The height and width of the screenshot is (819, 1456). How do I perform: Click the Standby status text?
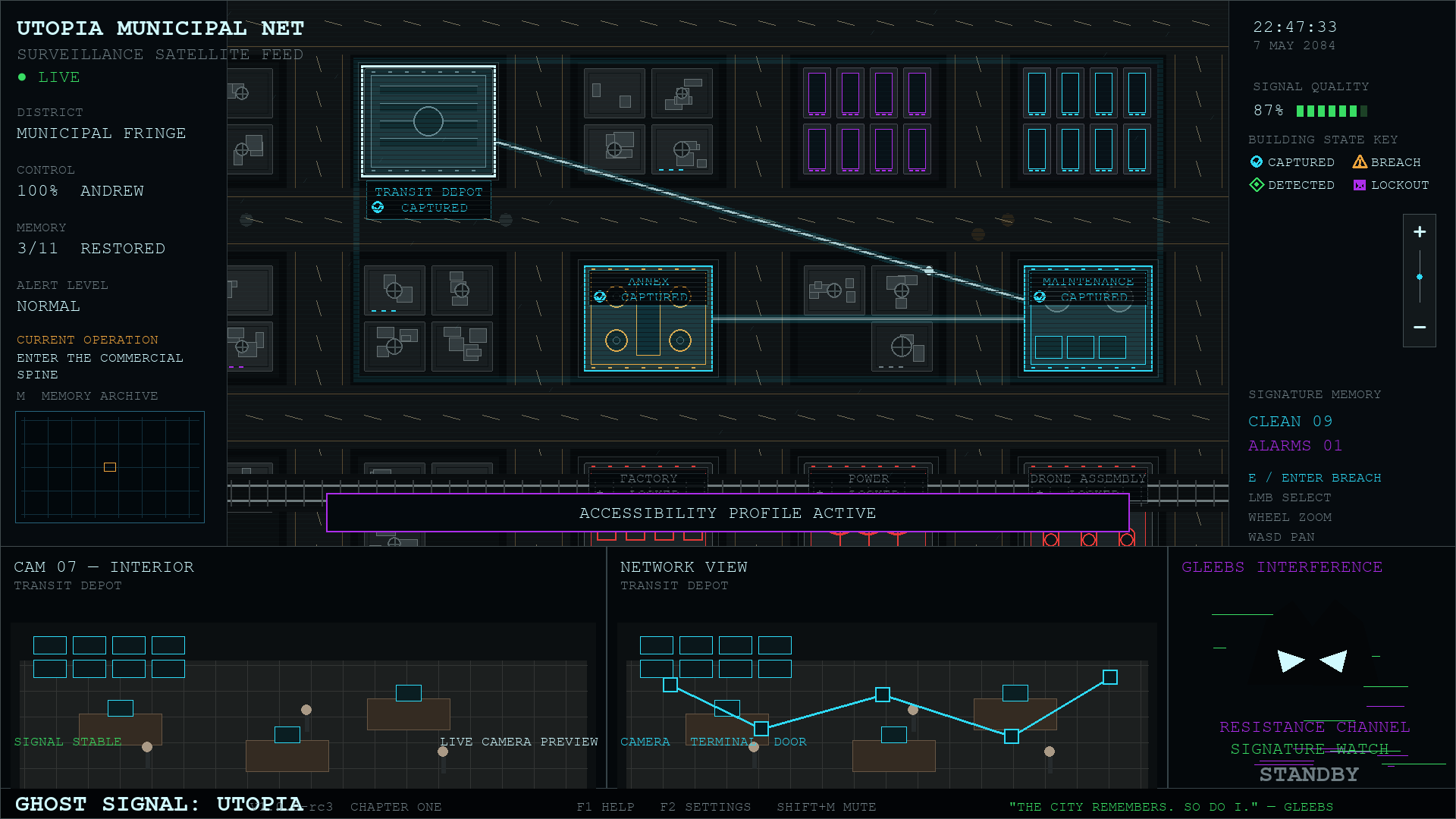1310,774
